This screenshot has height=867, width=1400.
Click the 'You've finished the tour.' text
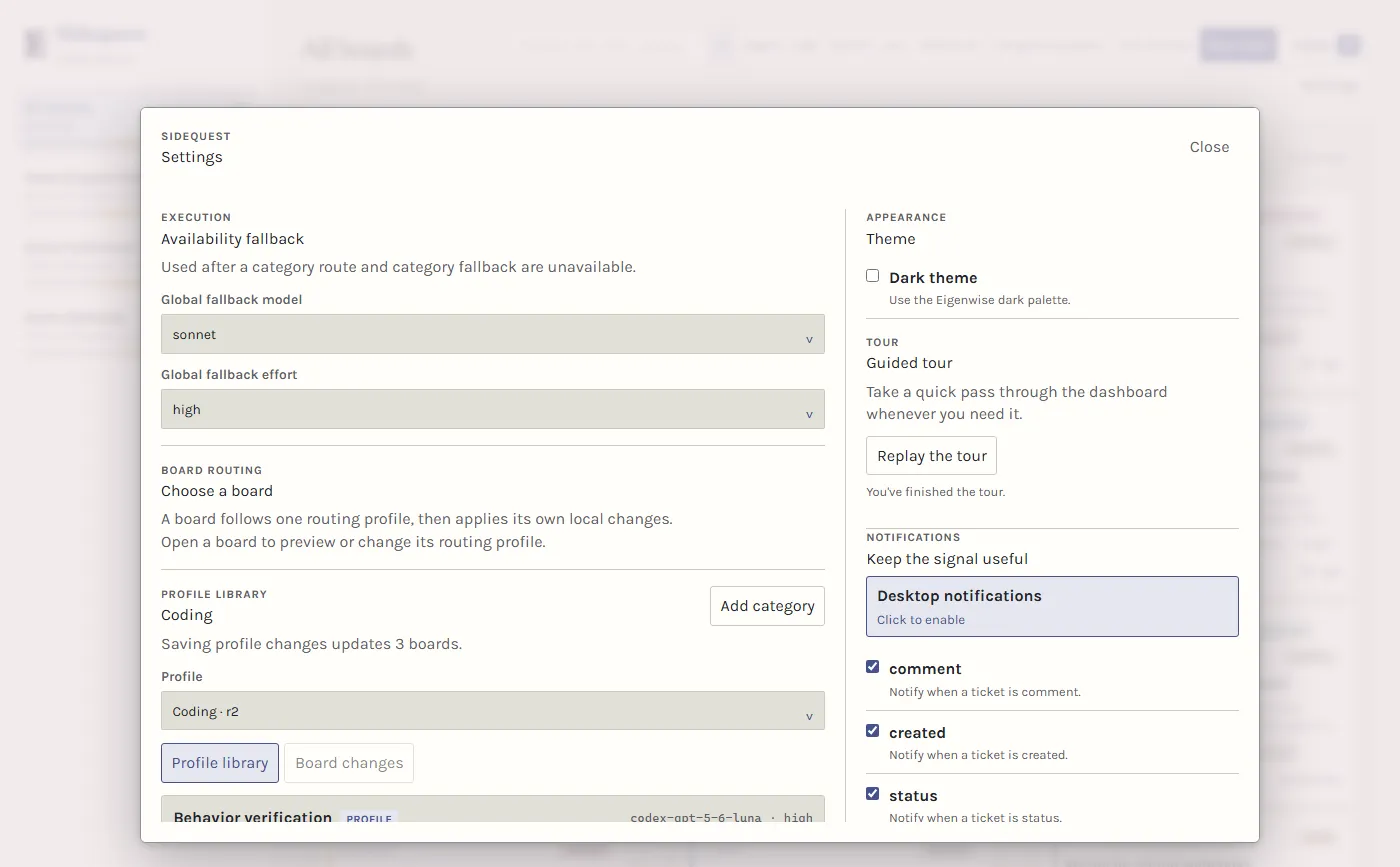click(935, 492)
